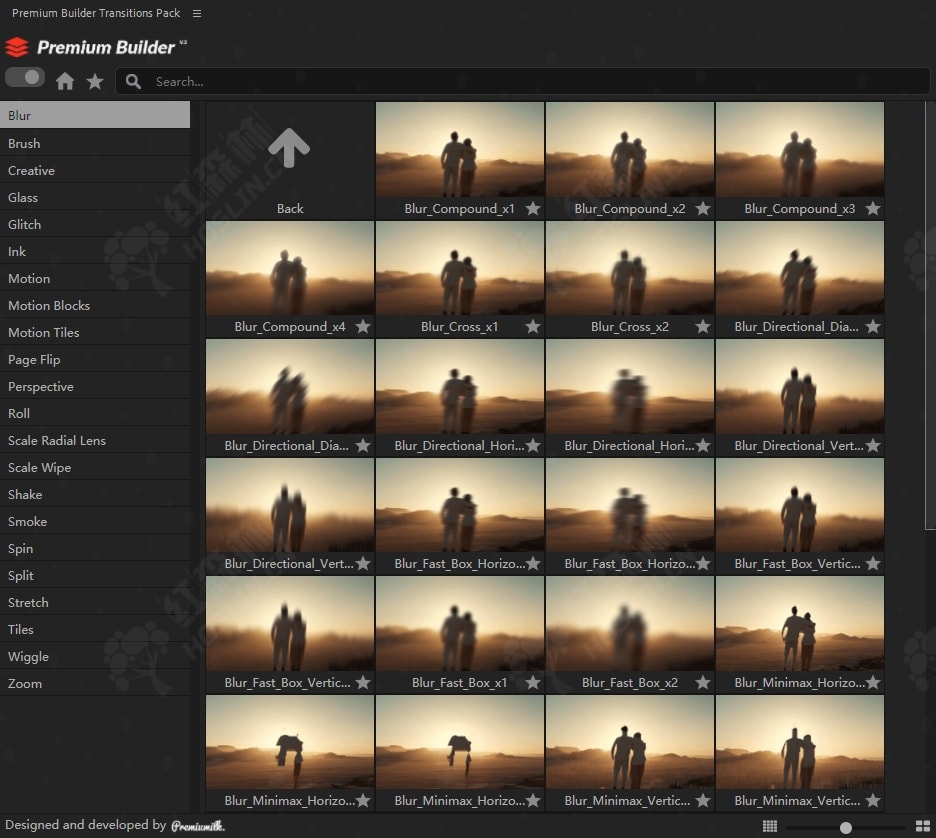Open the Motion Tiles category

point(44,333)
